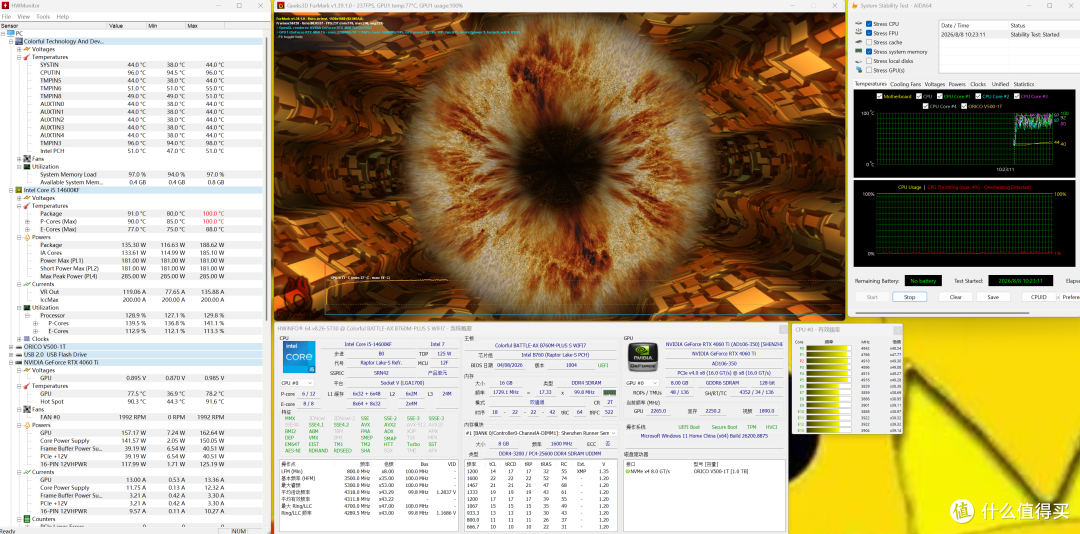Click the Powers flame icon under Intel Core i5
The height and width of the screenshot is (534, 1080).
(27, 236)
